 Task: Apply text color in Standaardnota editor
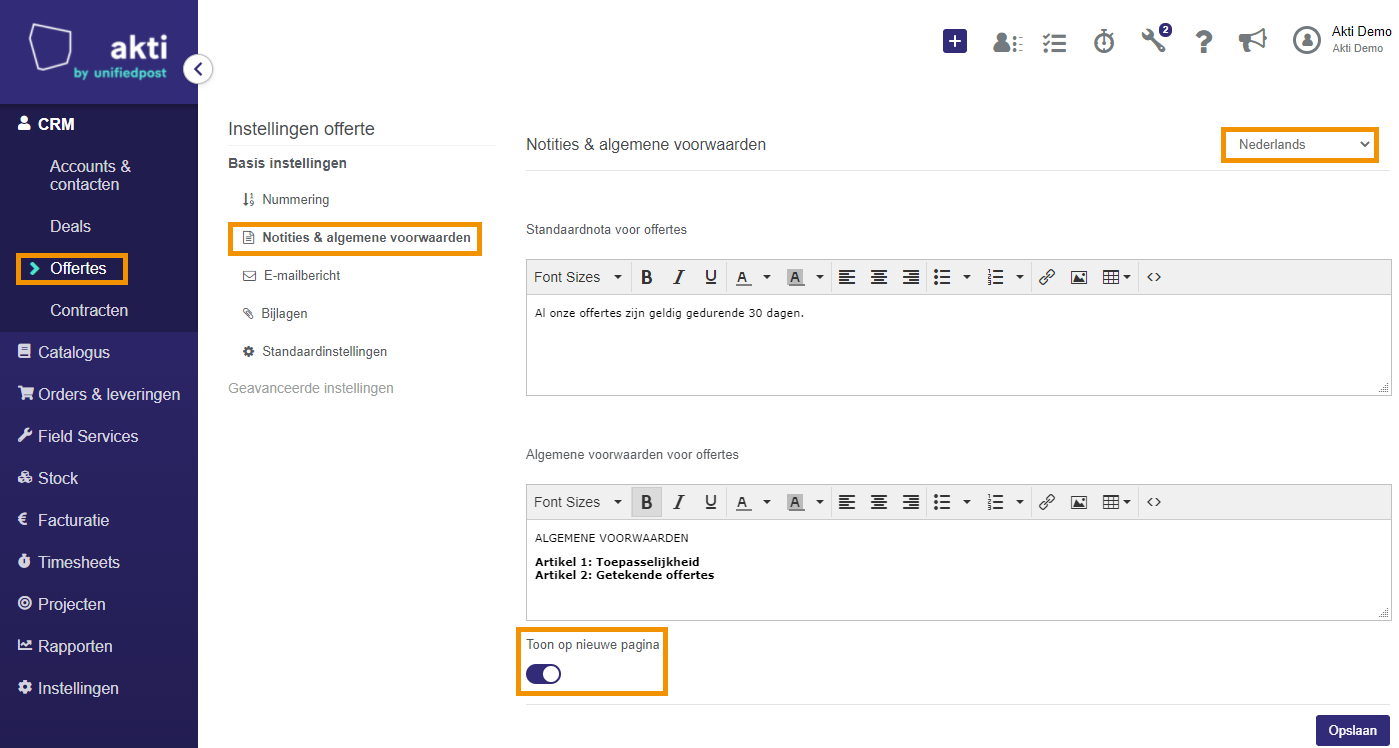[x=743, y=277]
